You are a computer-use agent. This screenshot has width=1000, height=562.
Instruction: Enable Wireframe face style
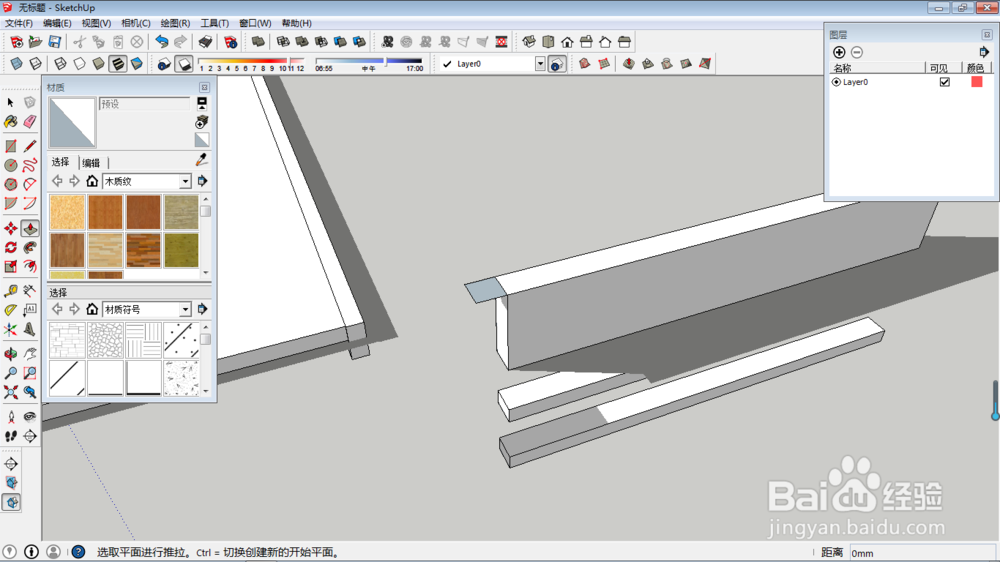coord(60,64)
